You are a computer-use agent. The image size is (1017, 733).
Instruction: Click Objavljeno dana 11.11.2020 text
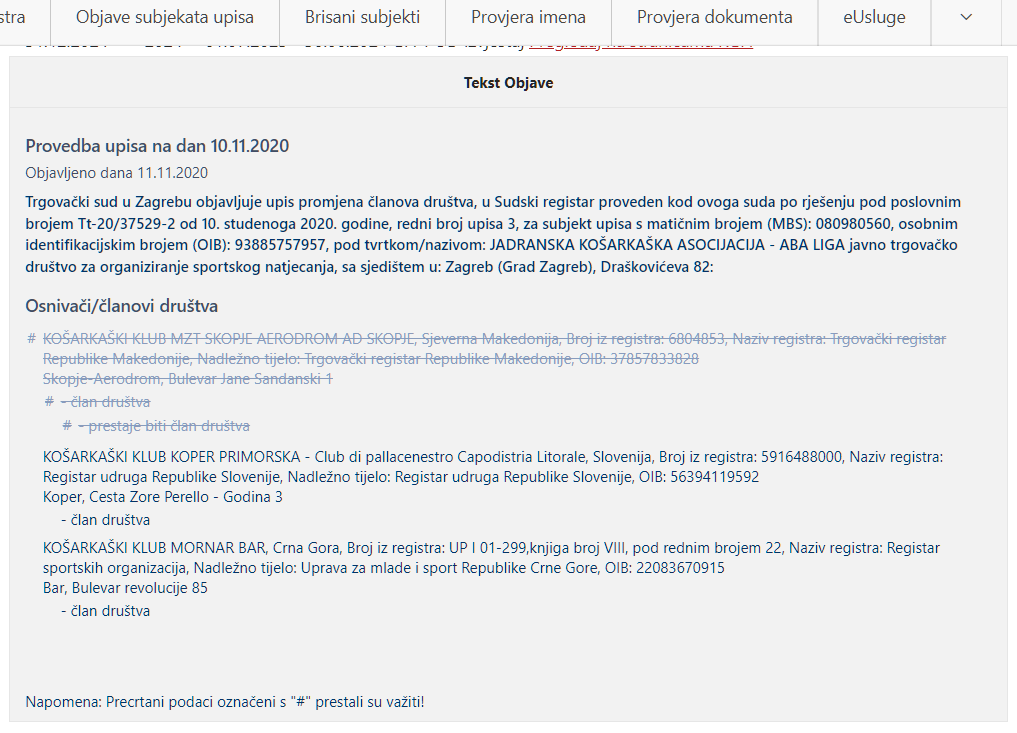click(x=117, y=173)
